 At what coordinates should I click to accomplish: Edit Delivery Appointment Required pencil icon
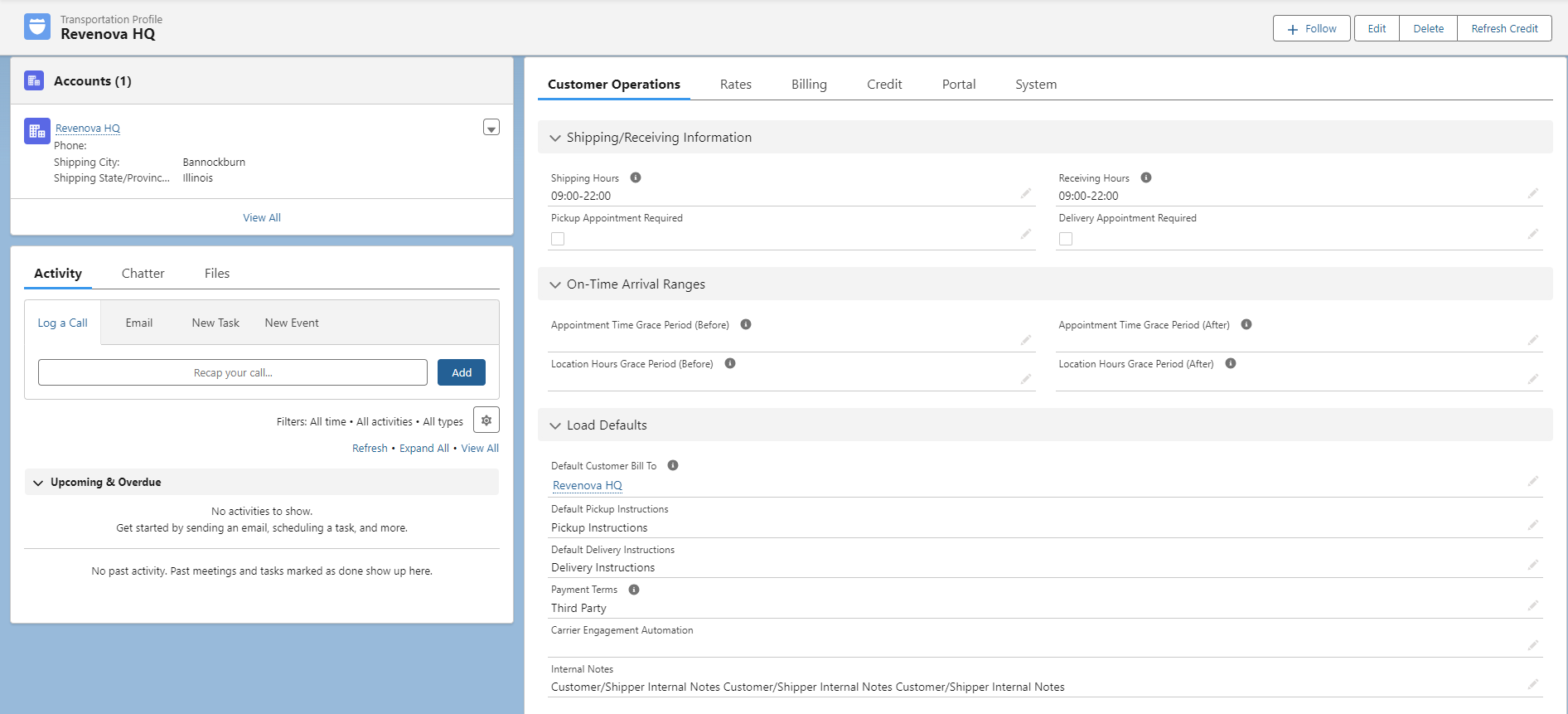(x=1533, y=234)
